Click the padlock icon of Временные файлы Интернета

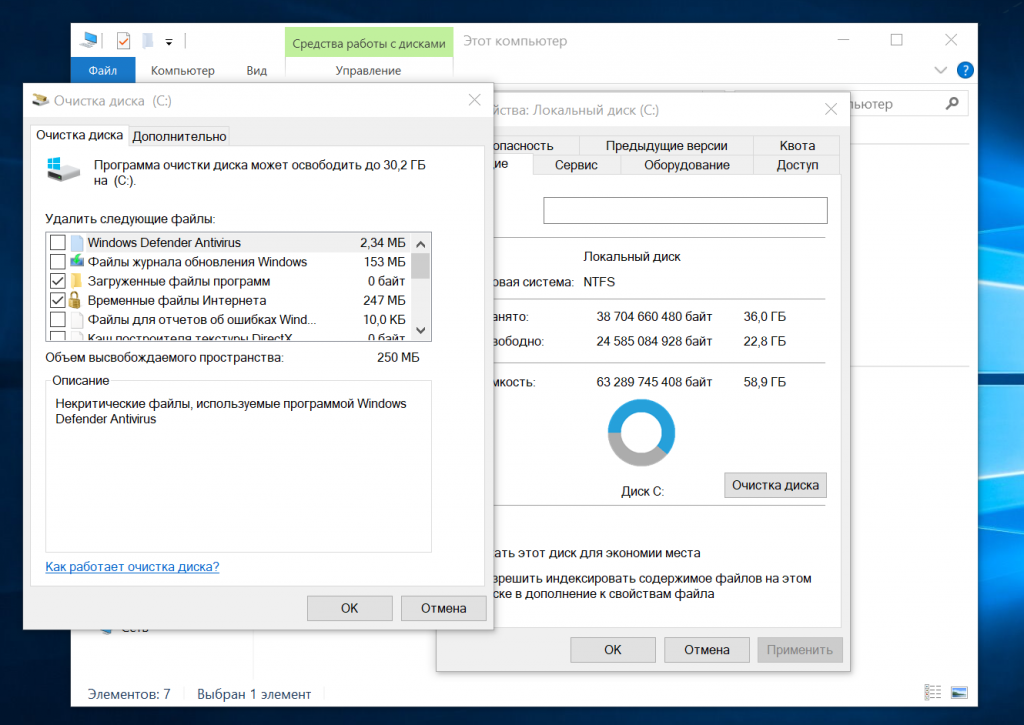point(75,300)
